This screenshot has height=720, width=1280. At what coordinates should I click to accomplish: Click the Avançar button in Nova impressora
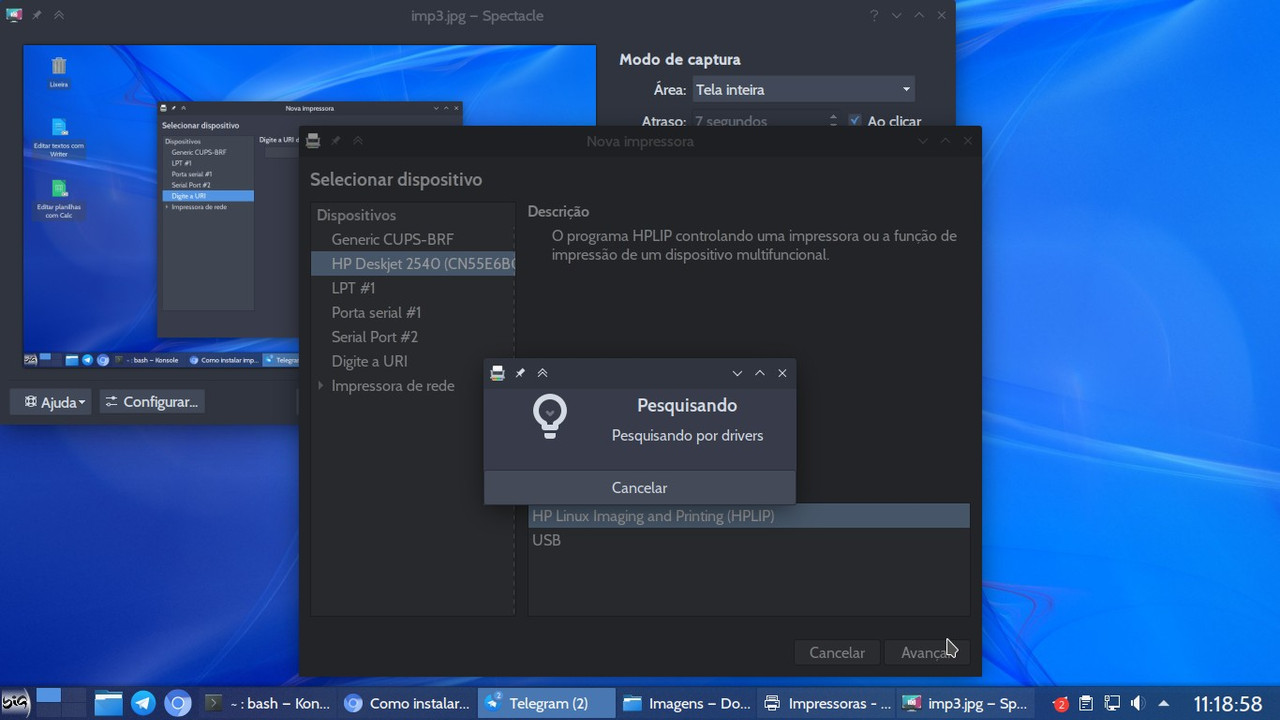(x=927, y=652)
